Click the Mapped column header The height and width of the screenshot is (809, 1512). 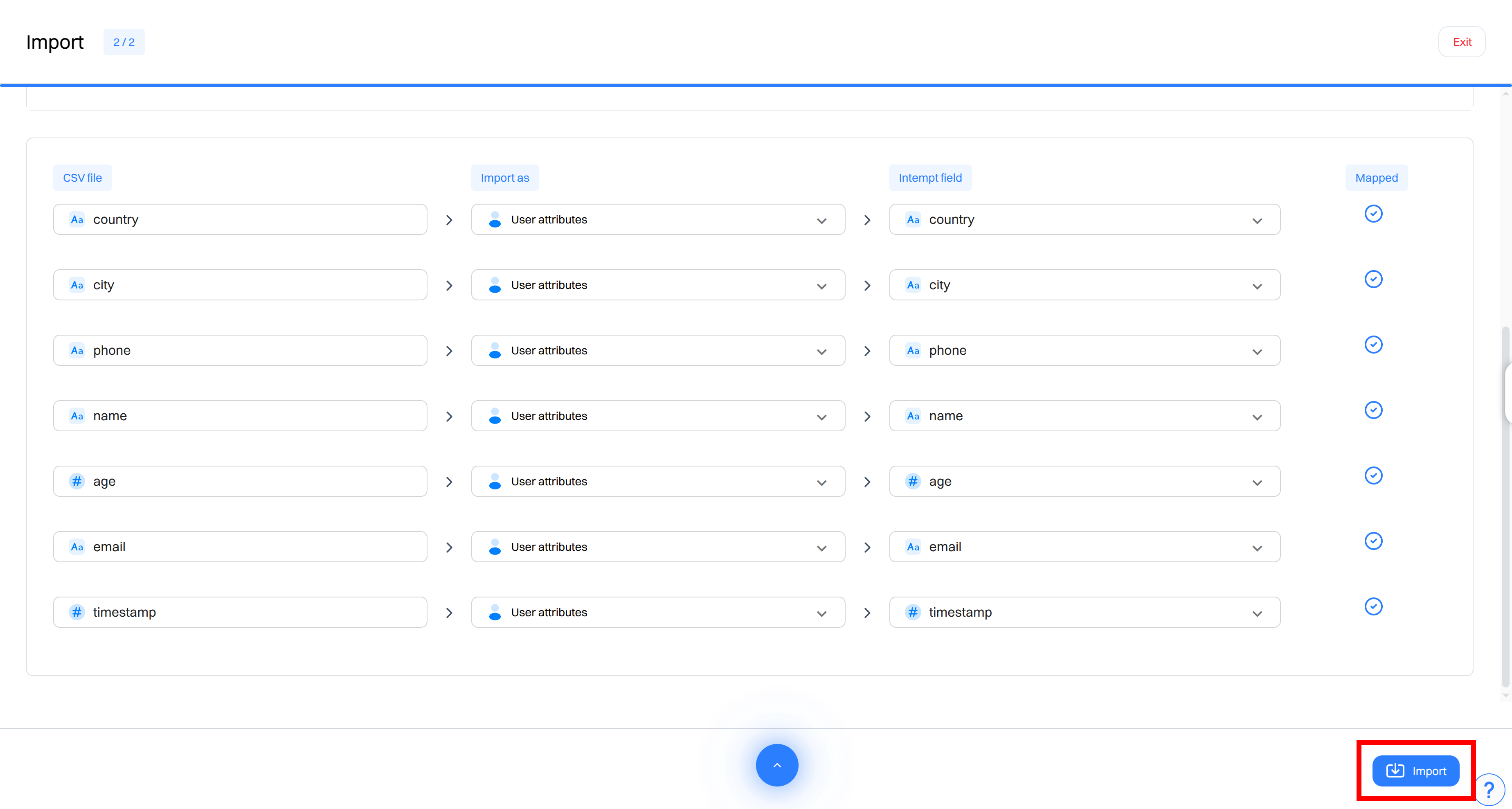coord(1377,178)
